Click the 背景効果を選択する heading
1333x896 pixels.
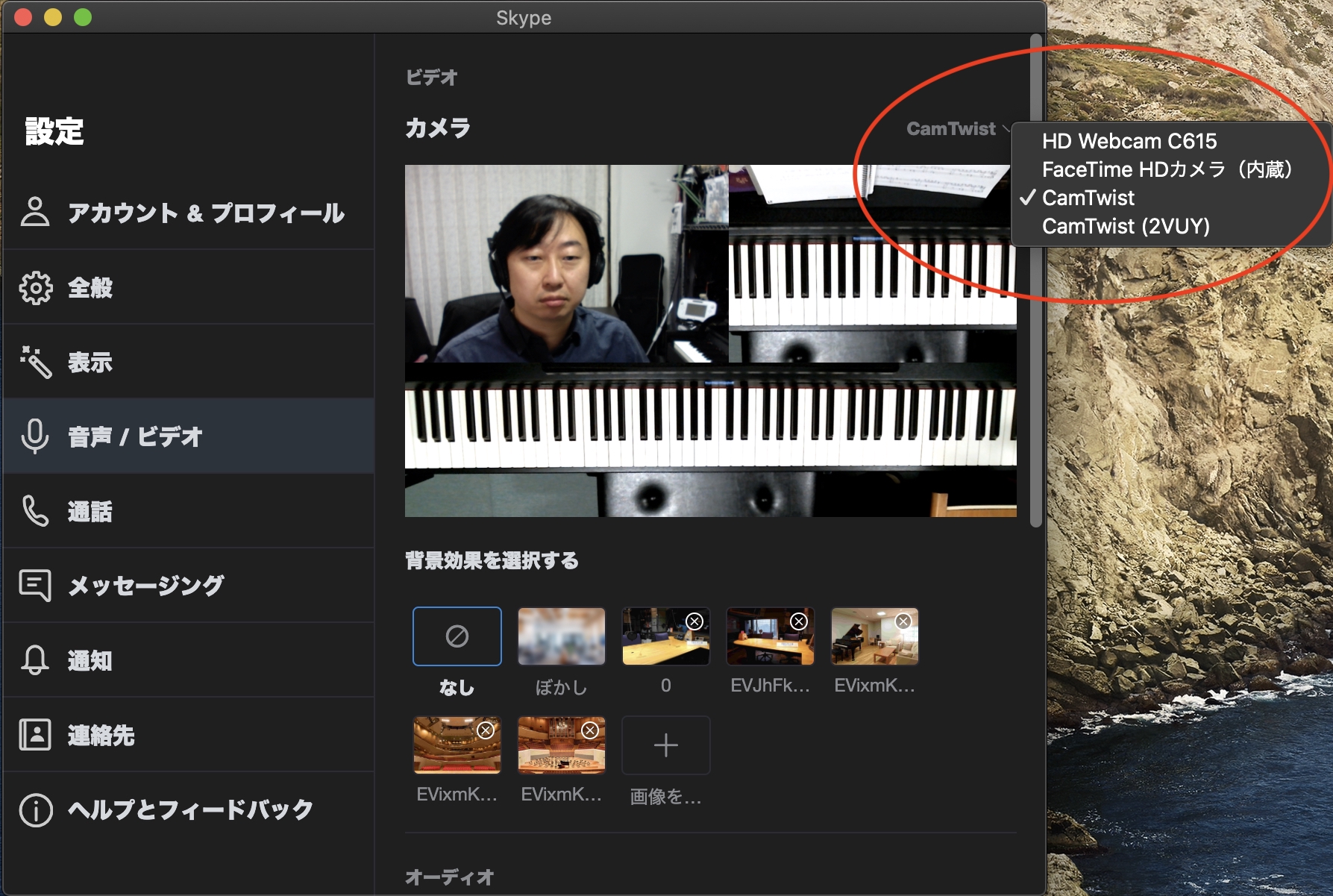coord(492,560)
